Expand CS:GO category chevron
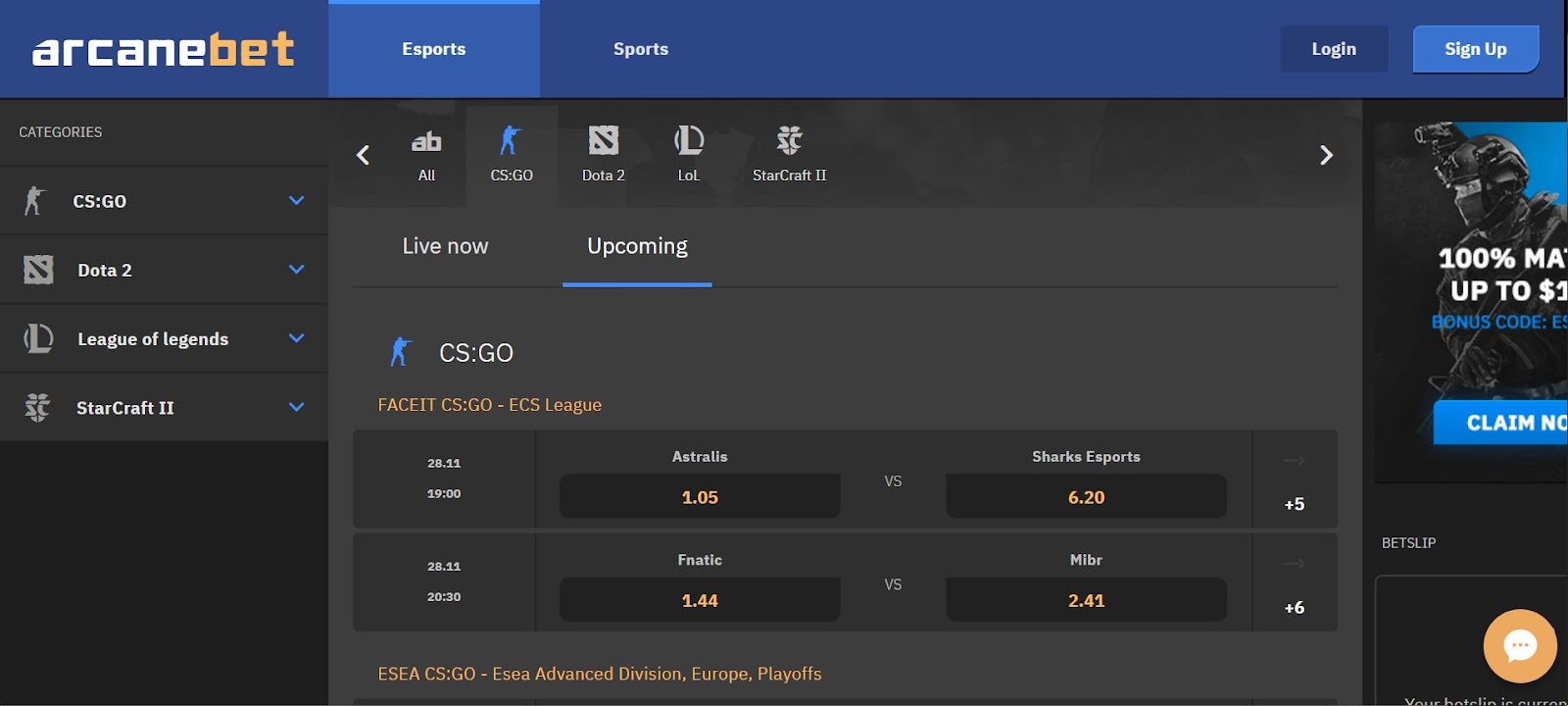The image size is (1568, 706). [x=297, y=200]
